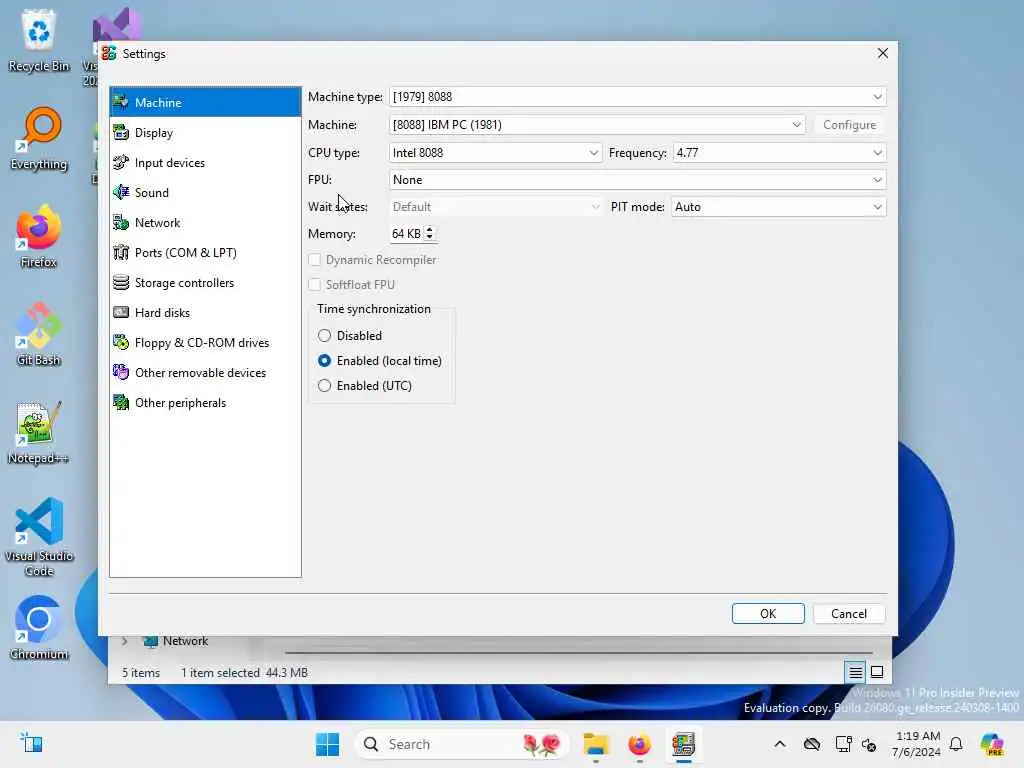
Task: Open the notification bell in system tray
Action: (956, 744)
